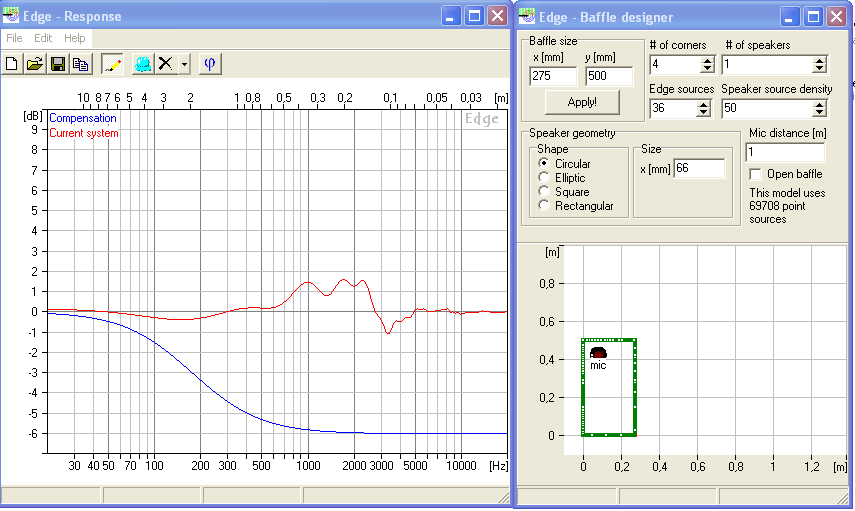The width and height of the screenshot is (855, 511).
Task: Open the dropdown arrow next to X icon
Action: (184, 64)
